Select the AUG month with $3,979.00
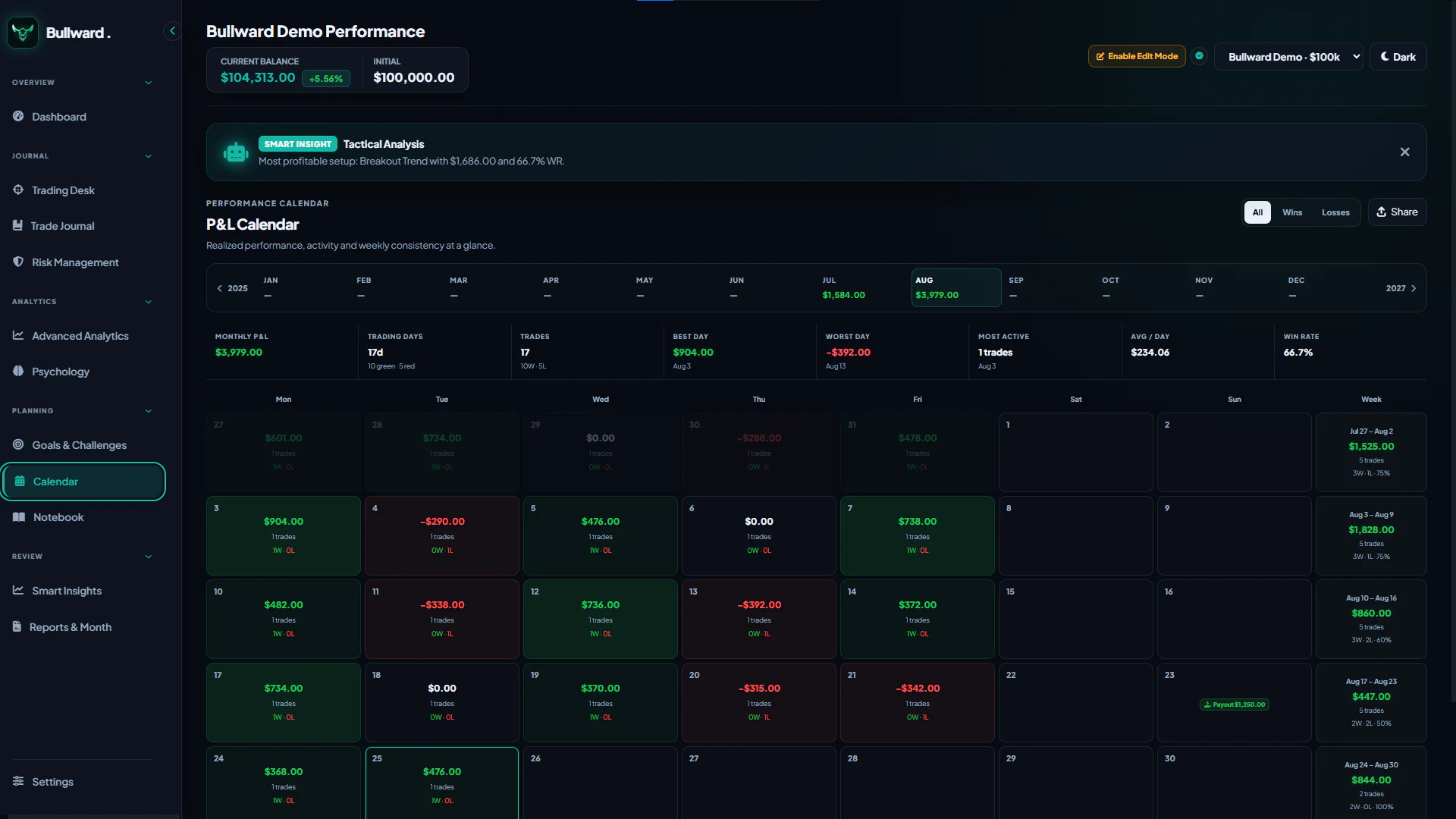1456x819 pixels. pyautogui.click(x=956, y=288)
